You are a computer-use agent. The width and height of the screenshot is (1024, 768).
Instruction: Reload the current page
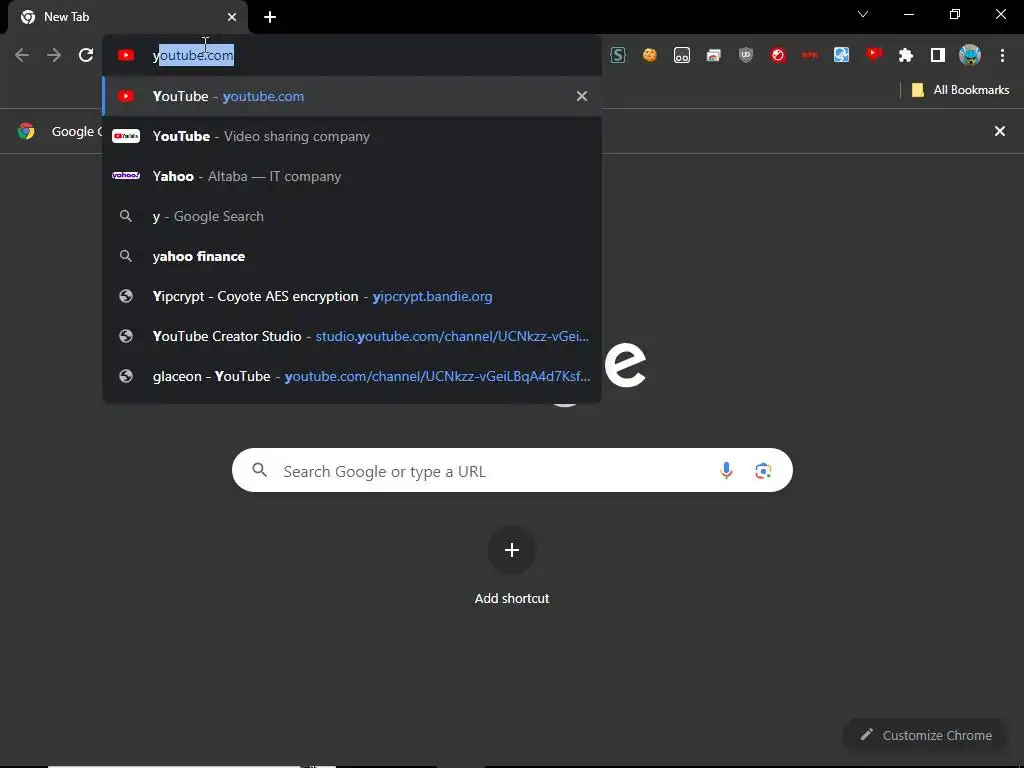pos(86,56)
